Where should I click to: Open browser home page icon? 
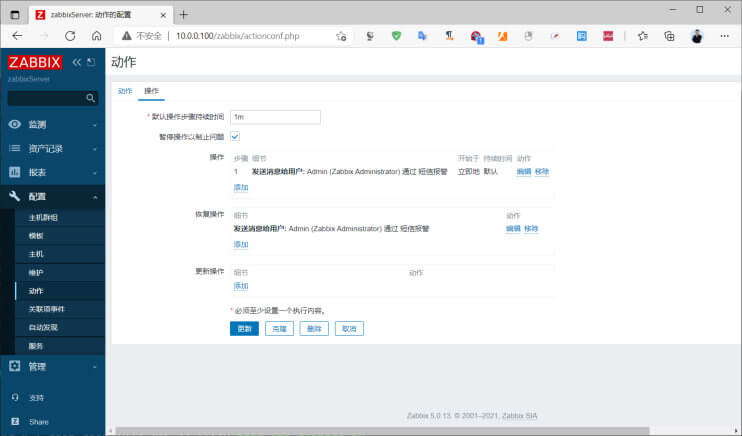[97, 36]
